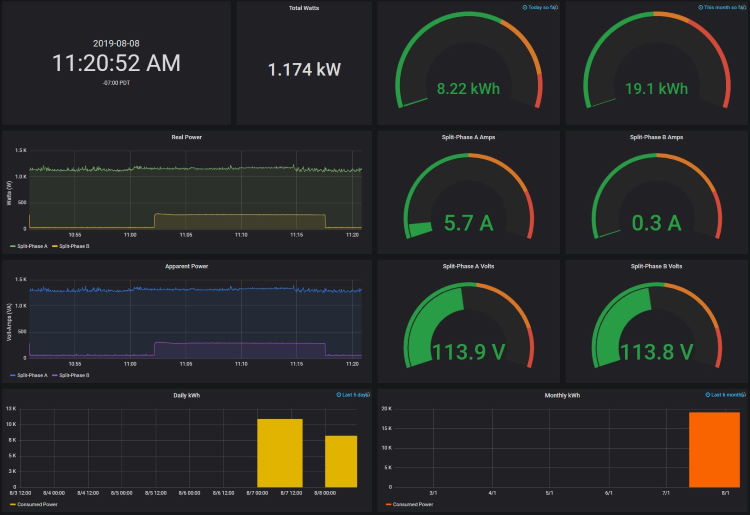This screenshot has width=750, height=515.
Task: Click the shorter yellow bar in Daily kWh
Action: click(341, 461)
